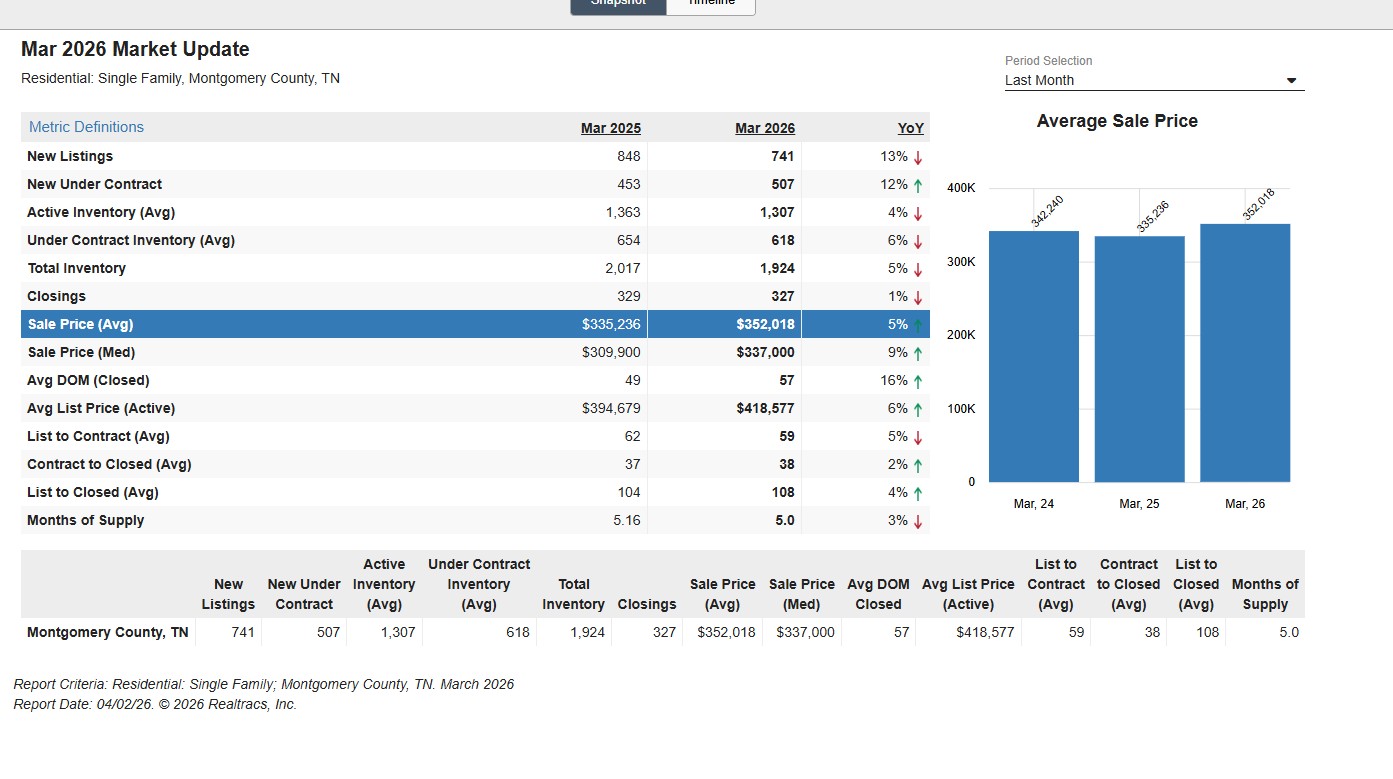Click the down arrow in List to Contract row

(918, 437)
